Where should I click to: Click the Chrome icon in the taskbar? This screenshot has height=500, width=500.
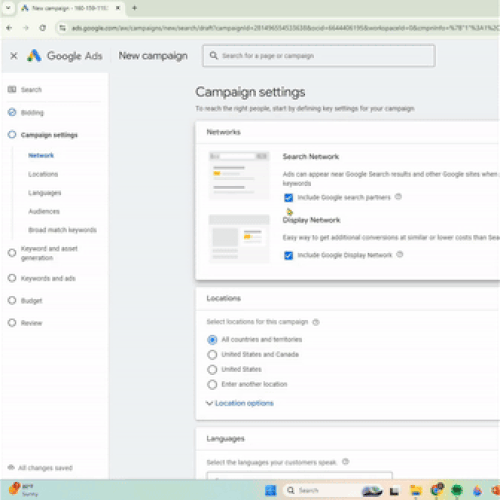[x=437, y=490]
